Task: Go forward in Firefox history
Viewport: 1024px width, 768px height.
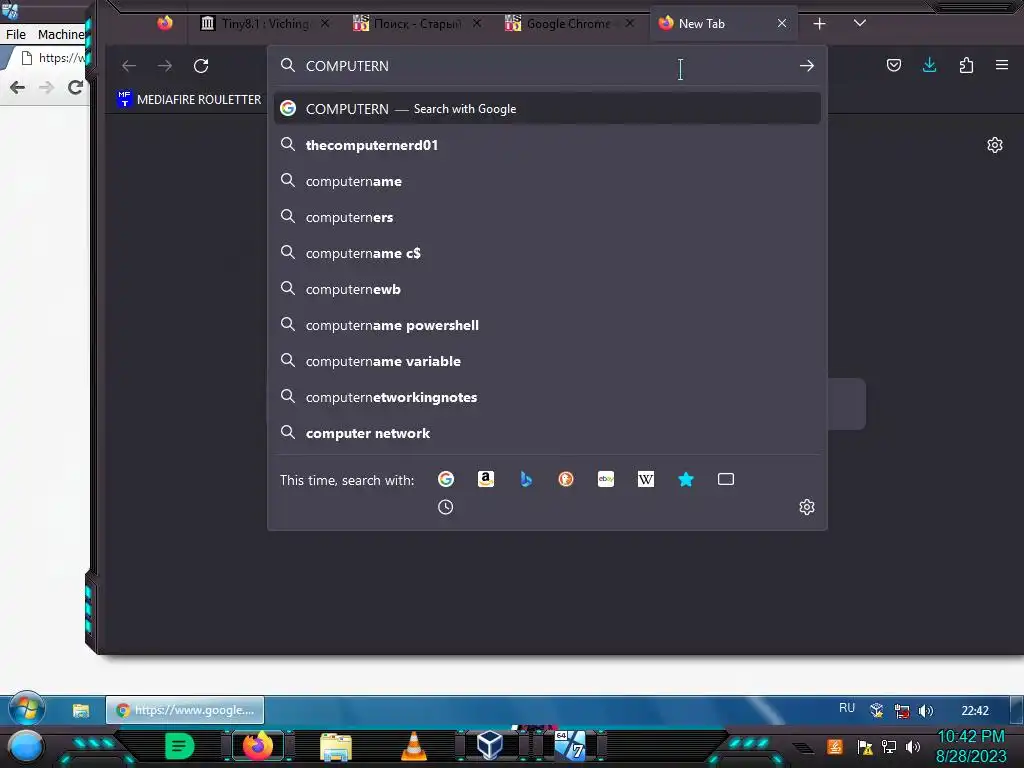Action: point(165,66)
